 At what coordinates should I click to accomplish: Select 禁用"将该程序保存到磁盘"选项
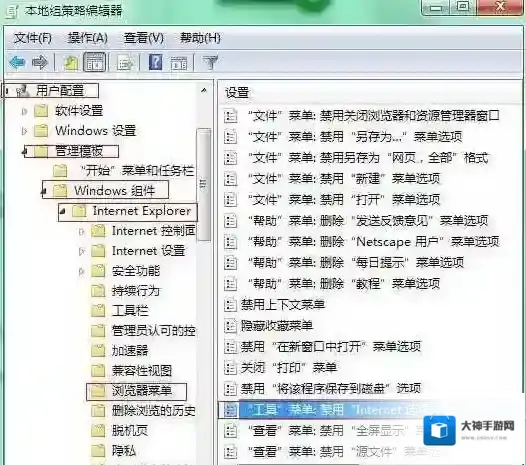coord(331,389)
